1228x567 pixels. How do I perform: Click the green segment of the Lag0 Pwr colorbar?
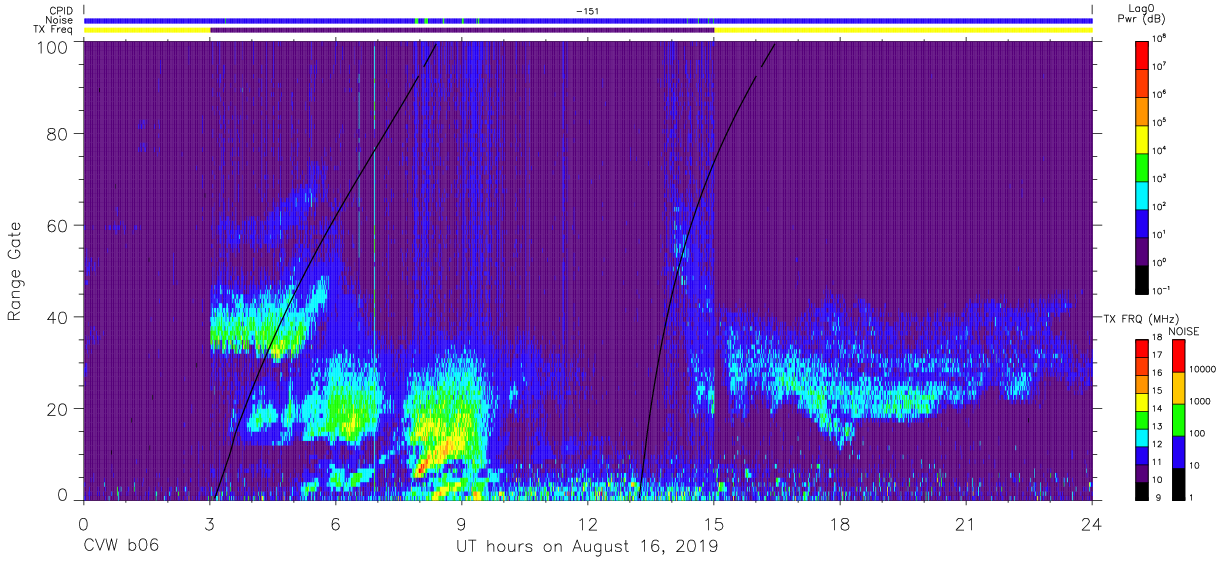(1142, 165)
